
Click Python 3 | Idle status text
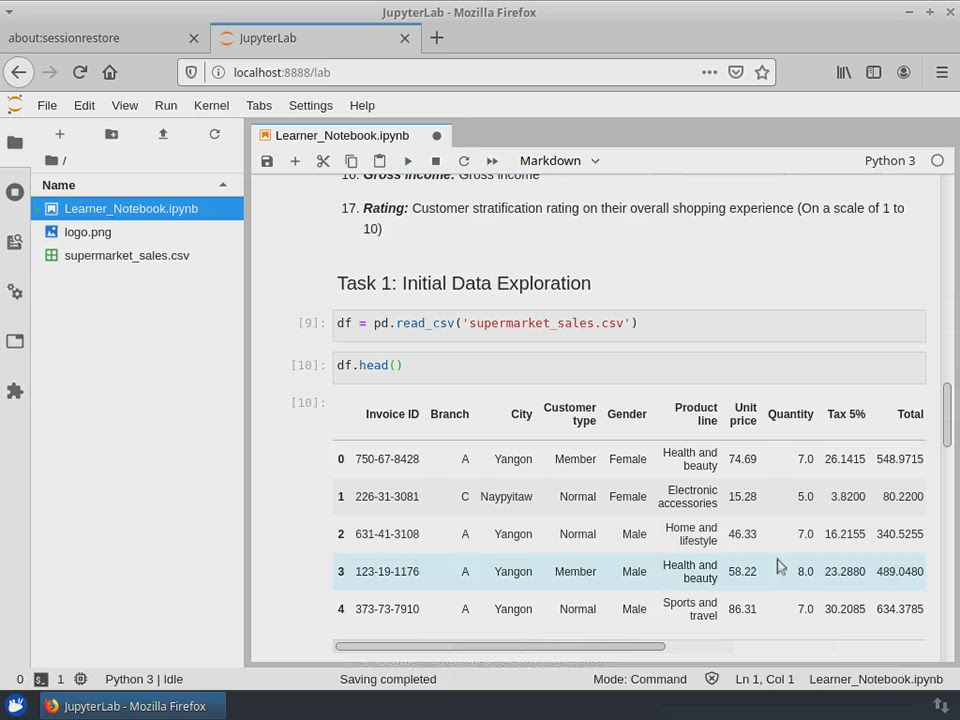tap(144, 679)
